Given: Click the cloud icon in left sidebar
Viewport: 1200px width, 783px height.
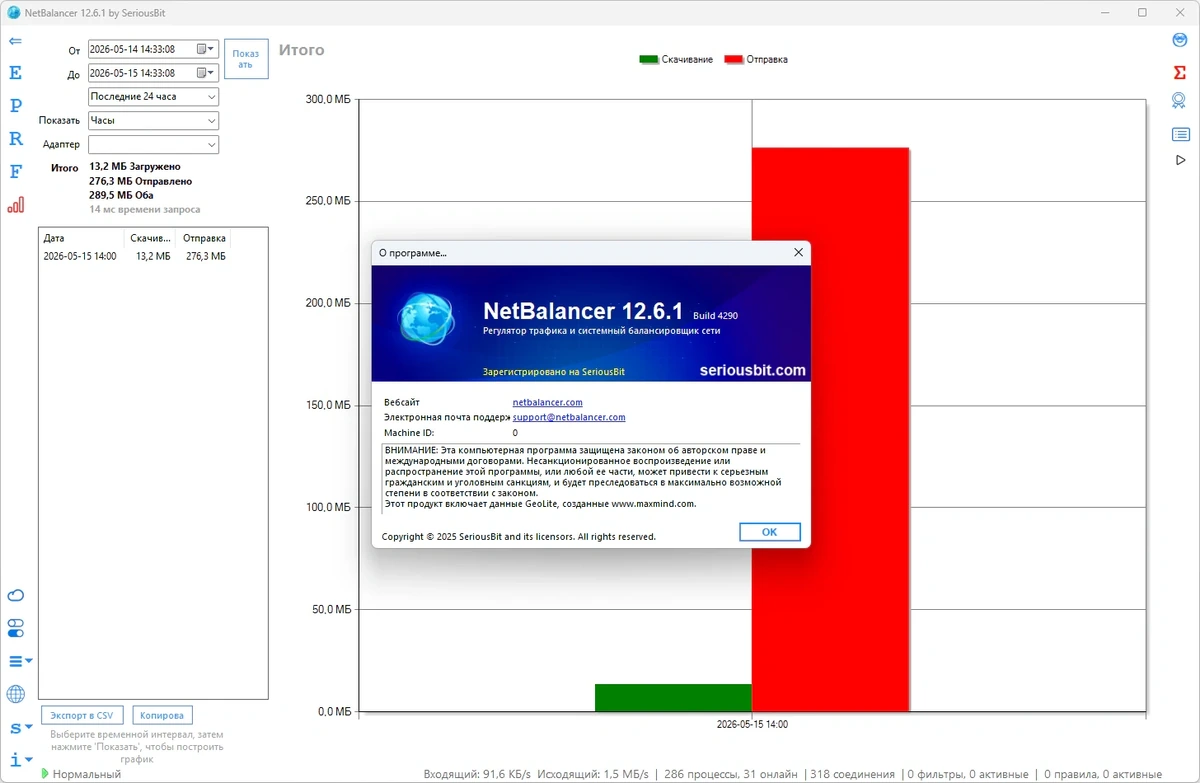Looking at the screenshot, I should click(15, 596).
